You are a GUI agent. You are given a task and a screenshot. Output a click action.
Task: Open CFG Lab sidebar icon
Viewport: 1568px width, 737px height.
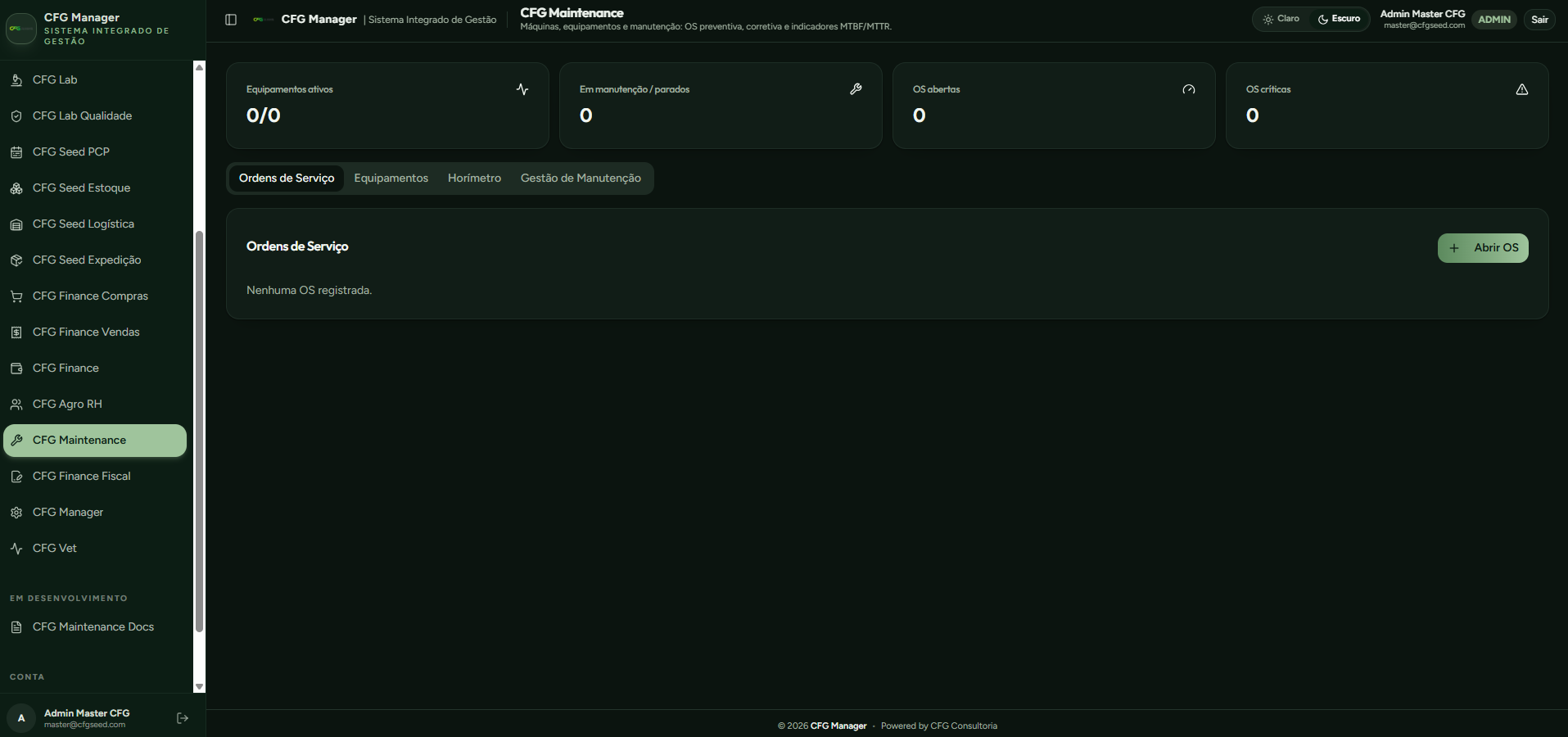coord(16,80)
